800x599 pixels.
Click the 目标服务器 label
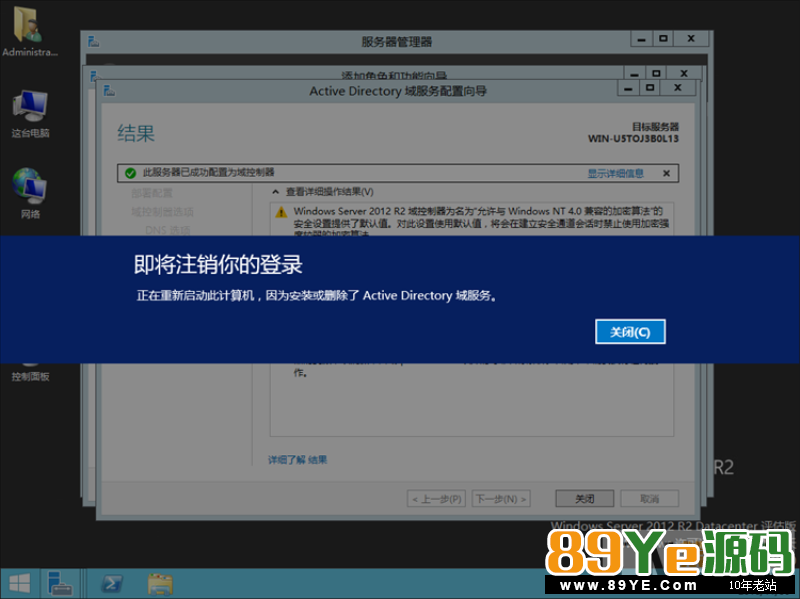(x=655, y=127)
